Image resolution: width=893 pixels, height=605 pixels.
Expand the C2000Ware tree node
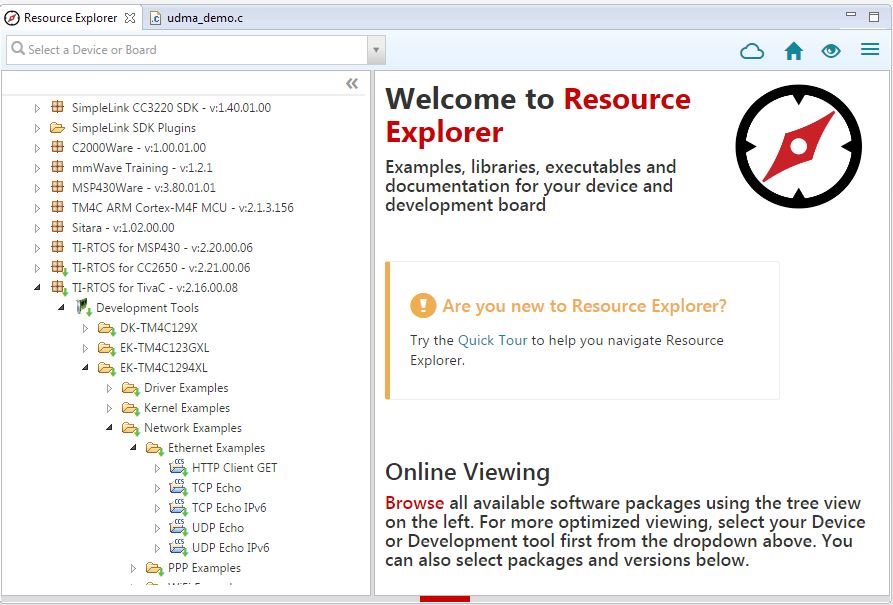tap(37, 148)
